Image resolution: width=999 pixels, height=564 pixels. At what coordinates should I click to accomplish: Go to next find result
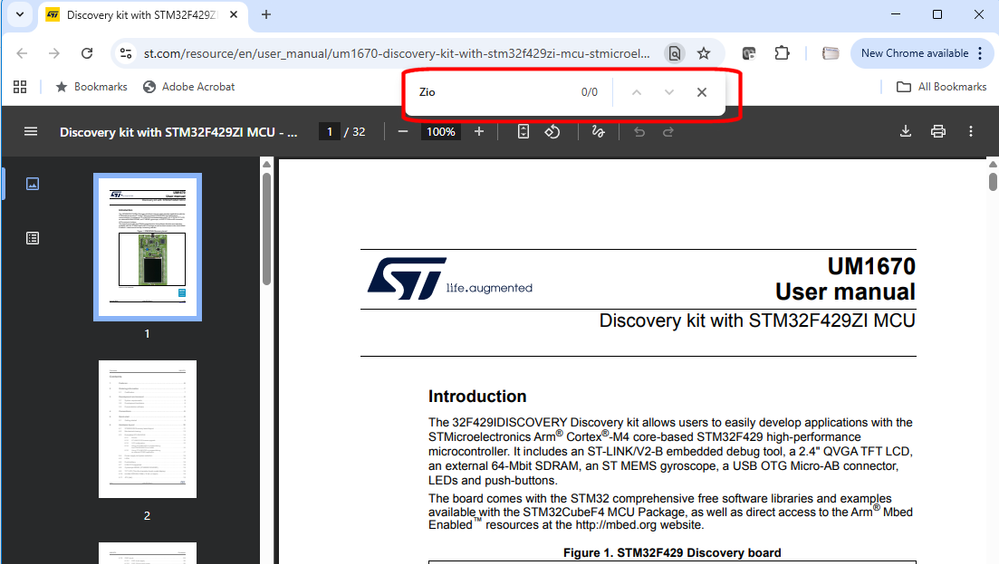click(669, 92)
